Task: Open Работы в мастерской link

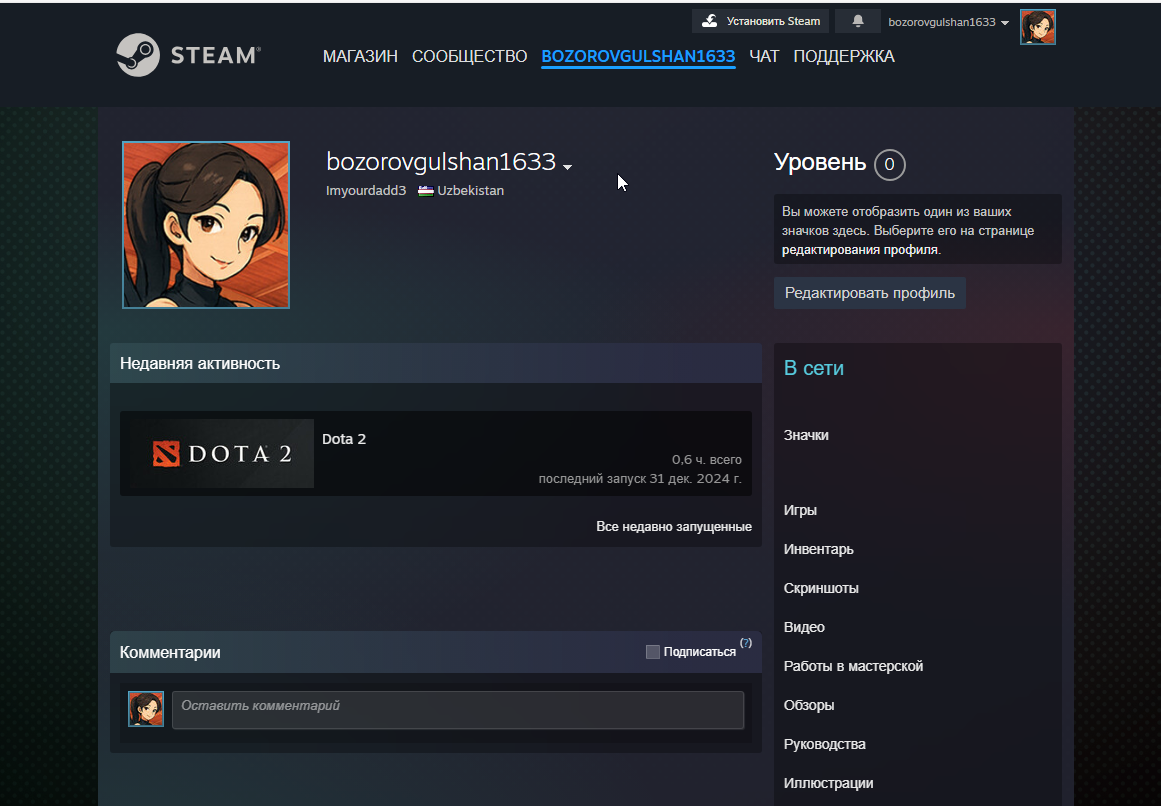Action: 853,666
